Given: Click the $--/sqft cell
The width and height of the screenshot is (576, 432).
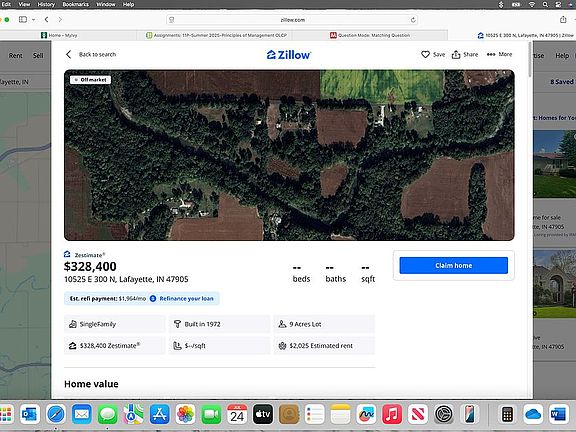Looking at the screenshot, I should tap(219, 346).
